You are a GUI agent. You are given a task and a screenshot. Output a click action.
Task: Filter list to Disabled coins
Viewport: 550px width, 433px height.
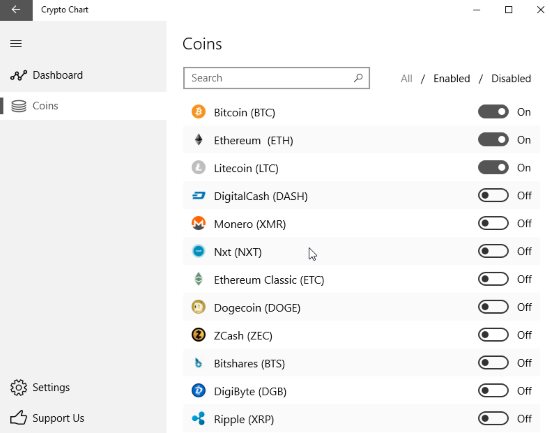(511, 78)
